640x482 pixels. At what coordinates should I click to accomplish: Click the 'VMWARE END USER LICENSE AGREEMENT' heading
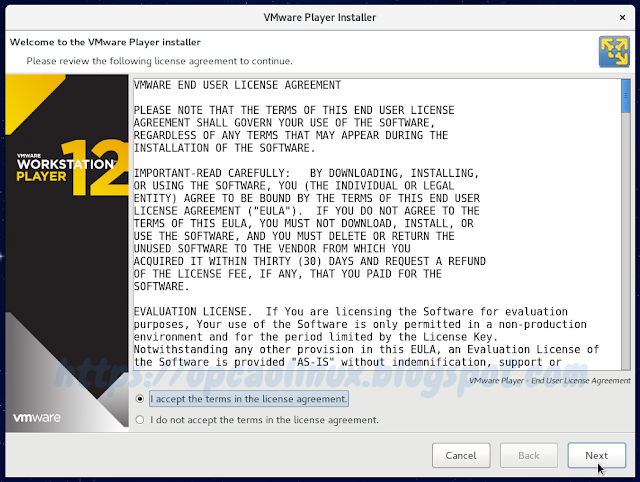coord(238,85)
